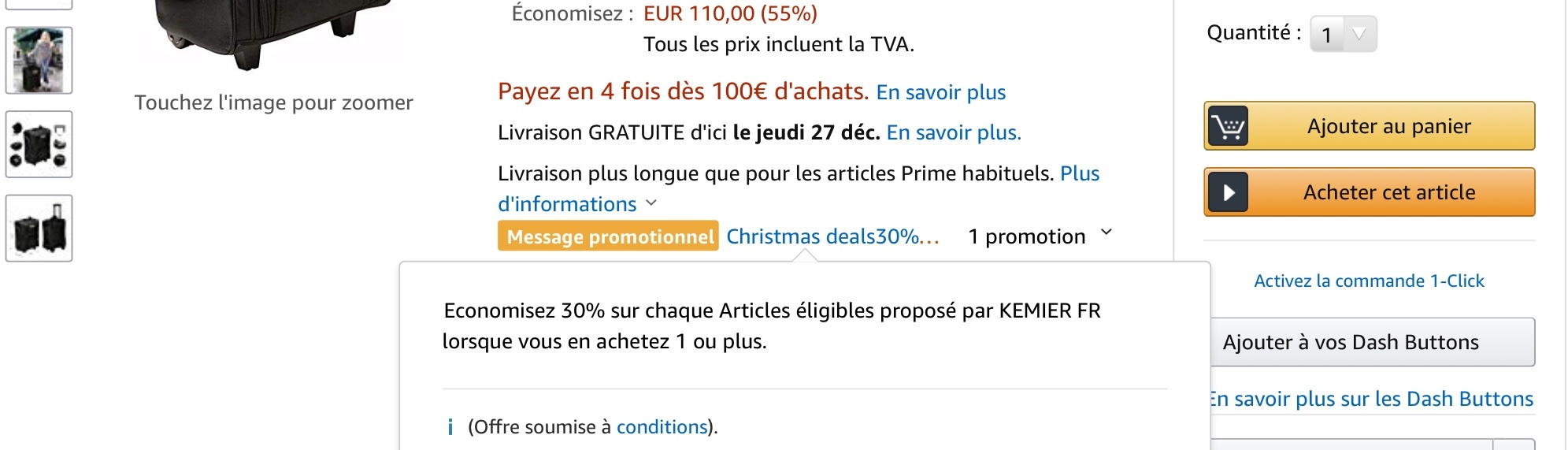This screenshot has height=450, width=1568.
Task: Click the play arrow icon on Acheter button
Action: (x=1228, y=192)
